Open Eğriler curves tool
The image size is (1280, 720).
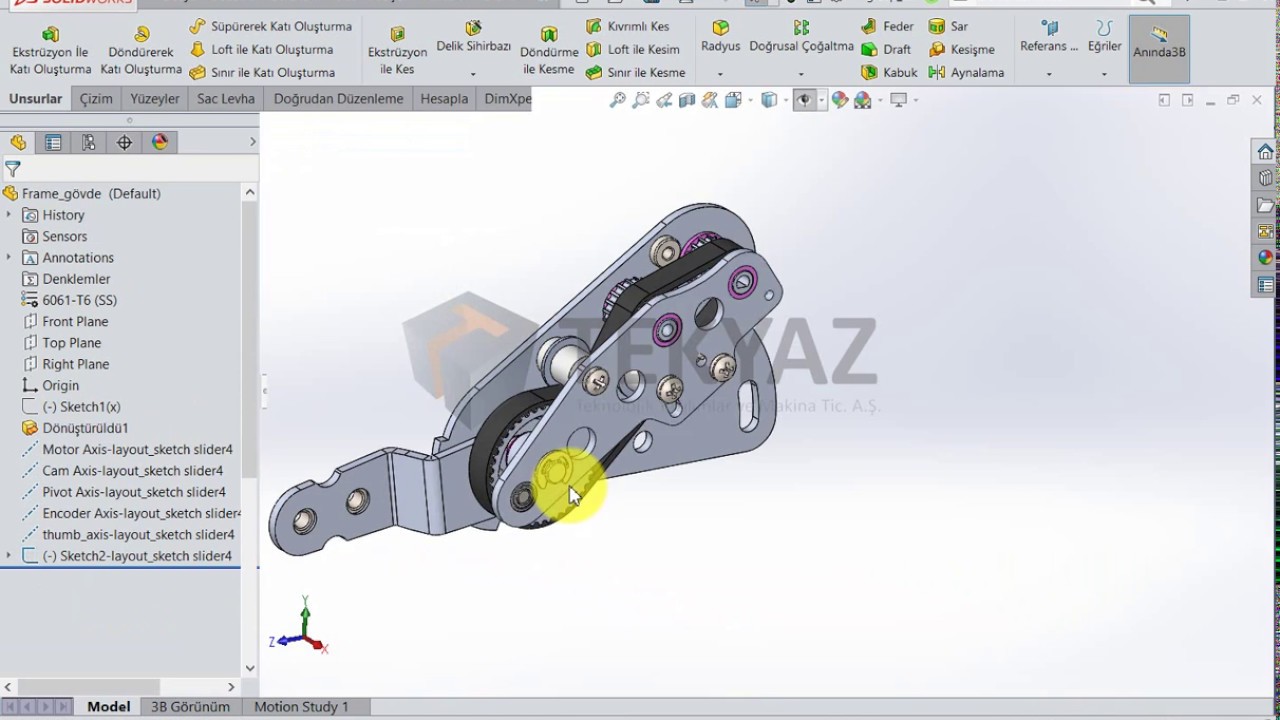click(x=1104, y=37)
